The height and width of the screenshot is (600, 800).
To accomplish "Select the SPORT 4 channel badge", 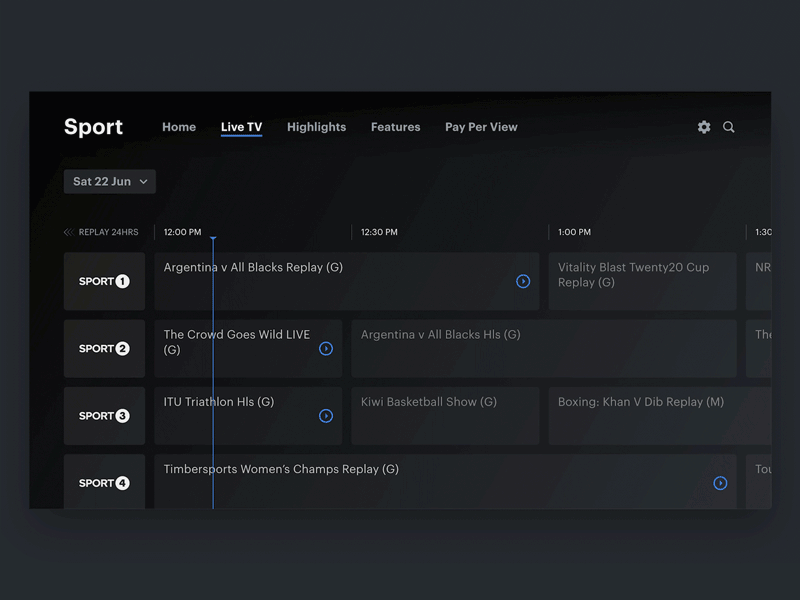I will point(104,482).
